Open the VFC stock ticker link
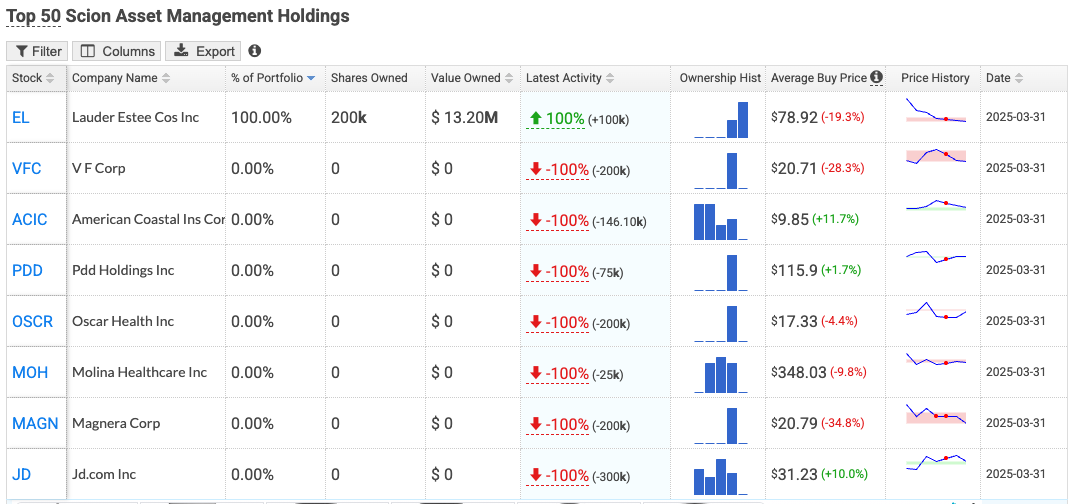1078x504 pixels. point(27,168)
